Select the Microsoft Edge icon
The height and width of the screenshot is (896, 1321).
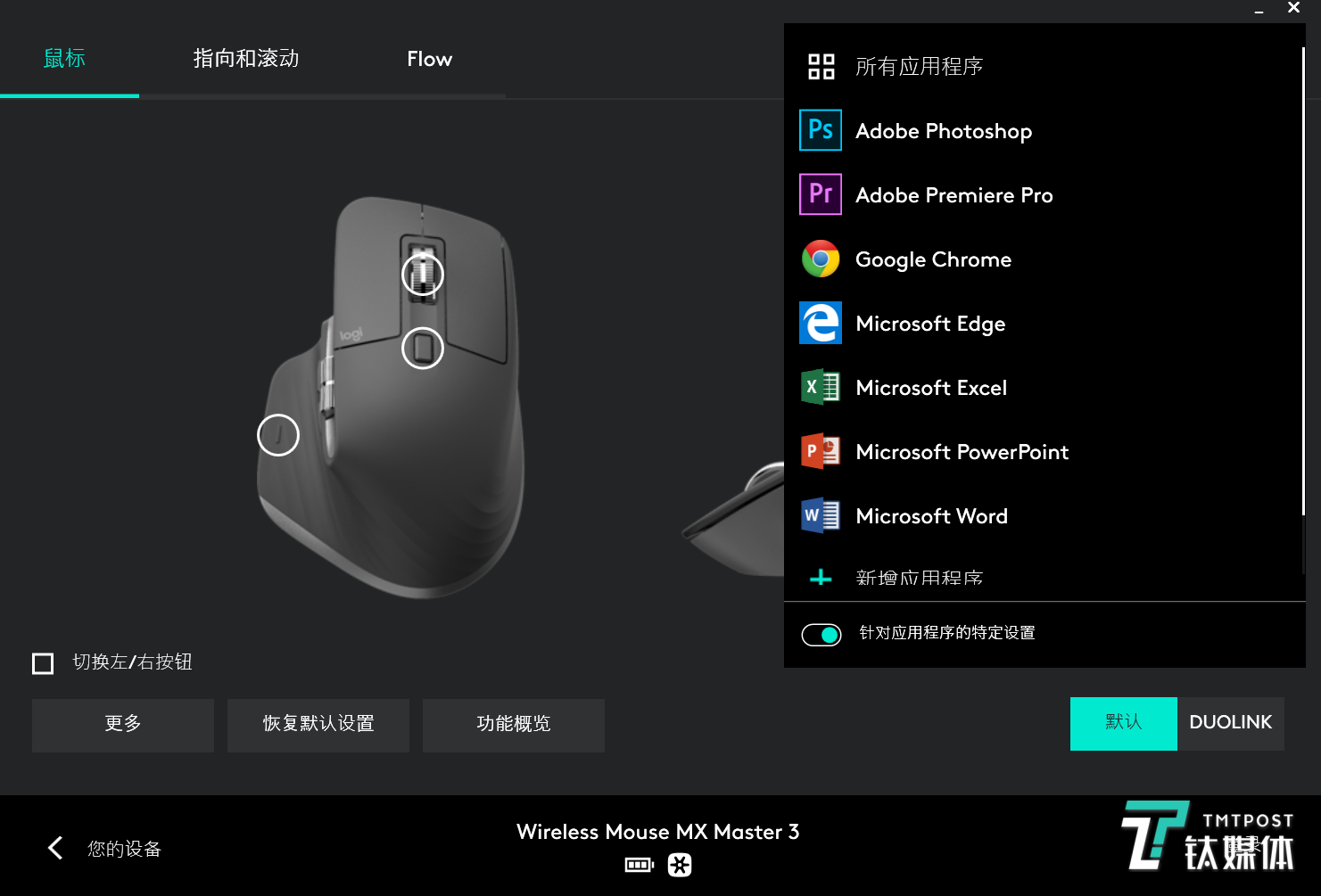pos(821,323)
